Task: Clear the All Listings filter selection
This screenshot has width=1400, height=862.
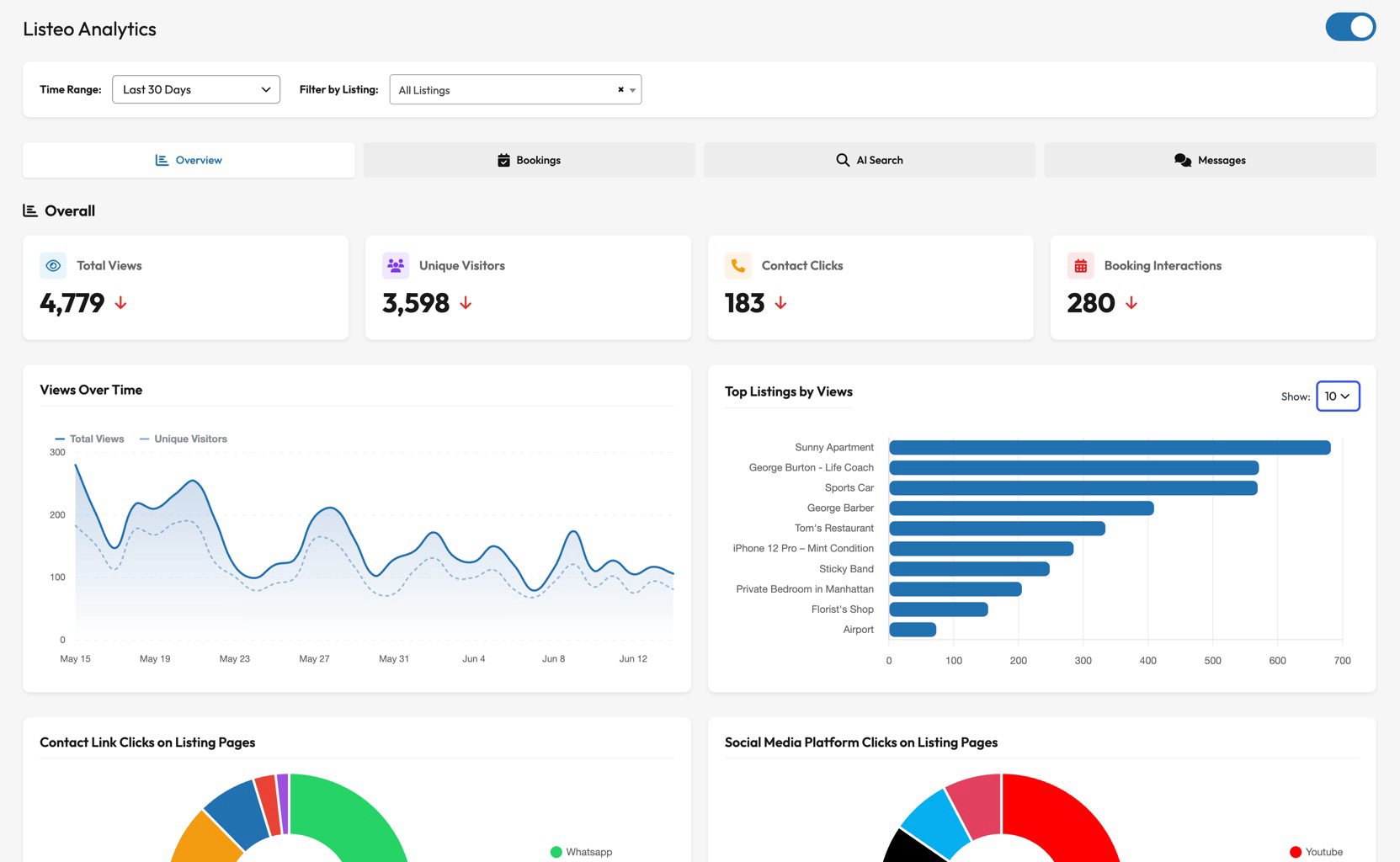Action: 620,89
